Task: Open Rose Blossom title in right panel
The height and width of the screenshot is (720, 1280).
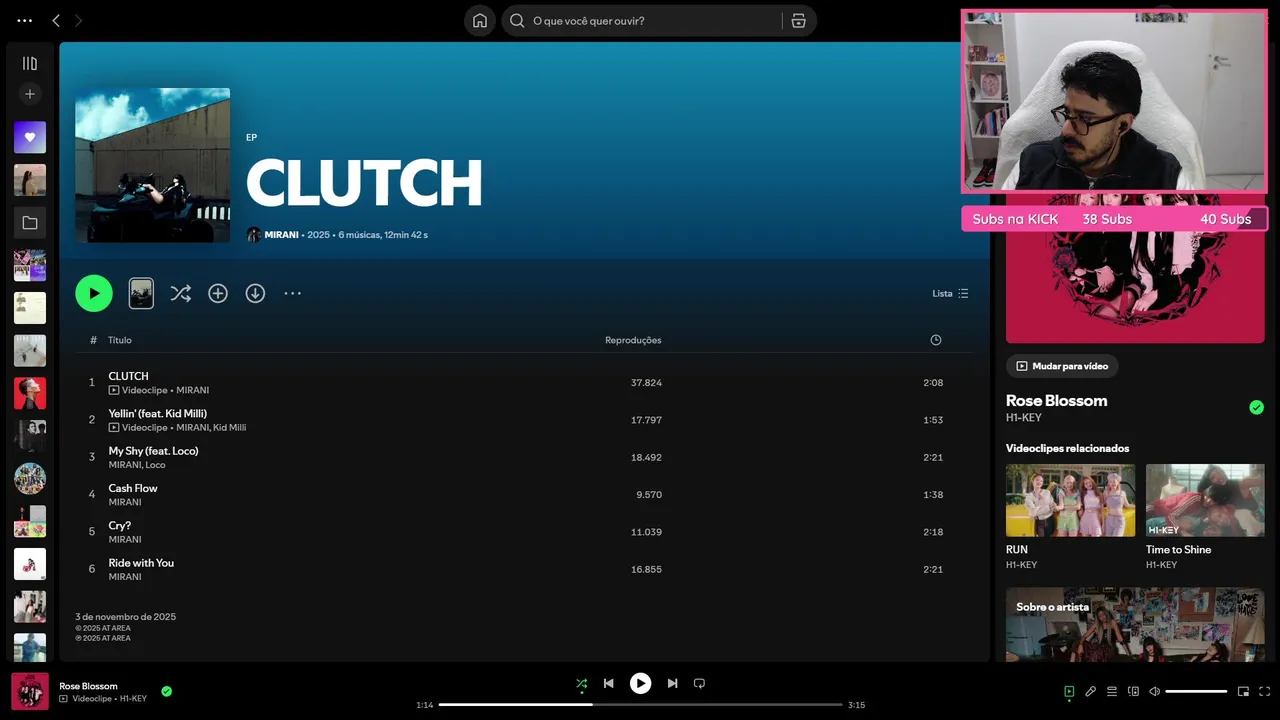Action: [1056, 400]
